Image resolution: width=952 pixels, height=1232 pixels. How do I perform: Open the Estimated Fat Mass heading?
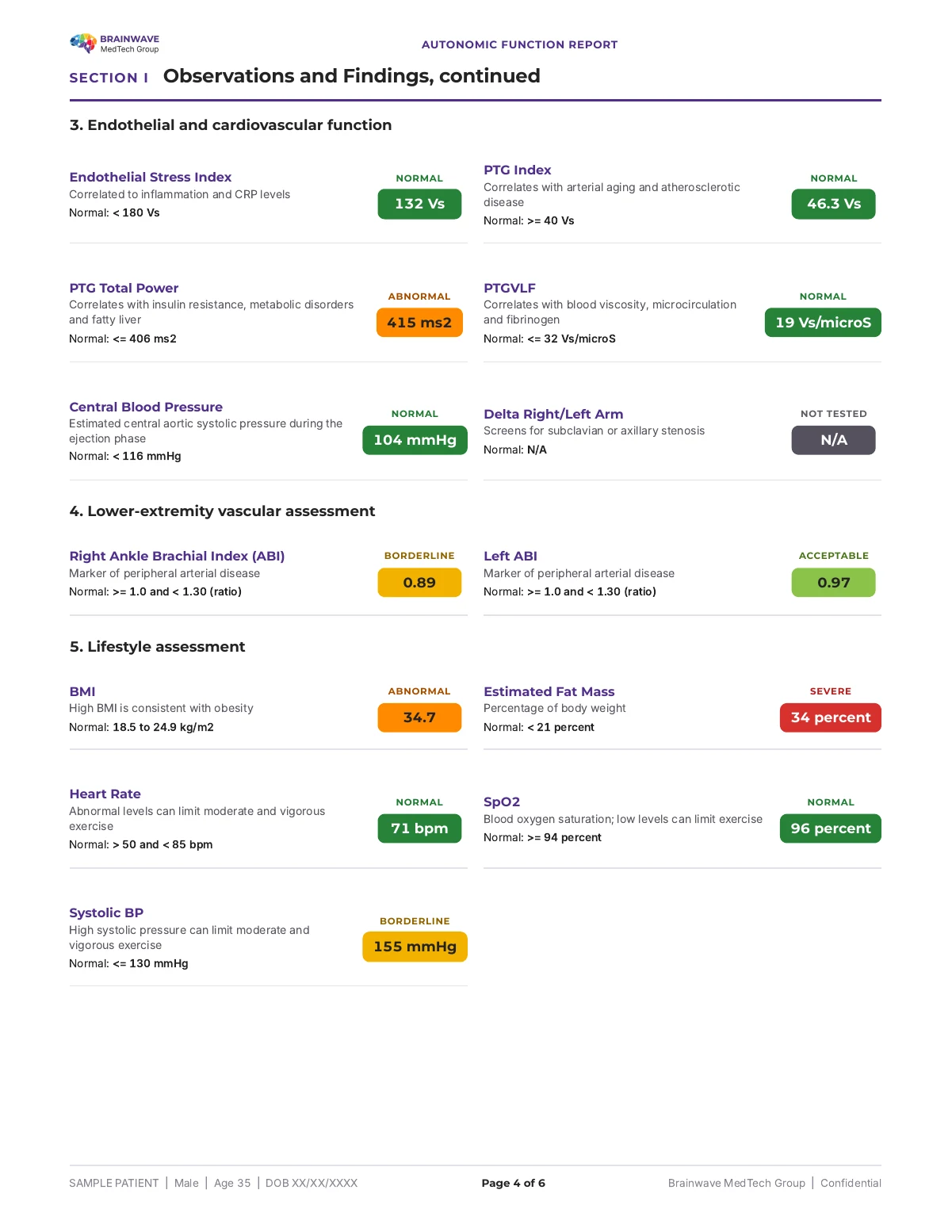coord(549,691)
